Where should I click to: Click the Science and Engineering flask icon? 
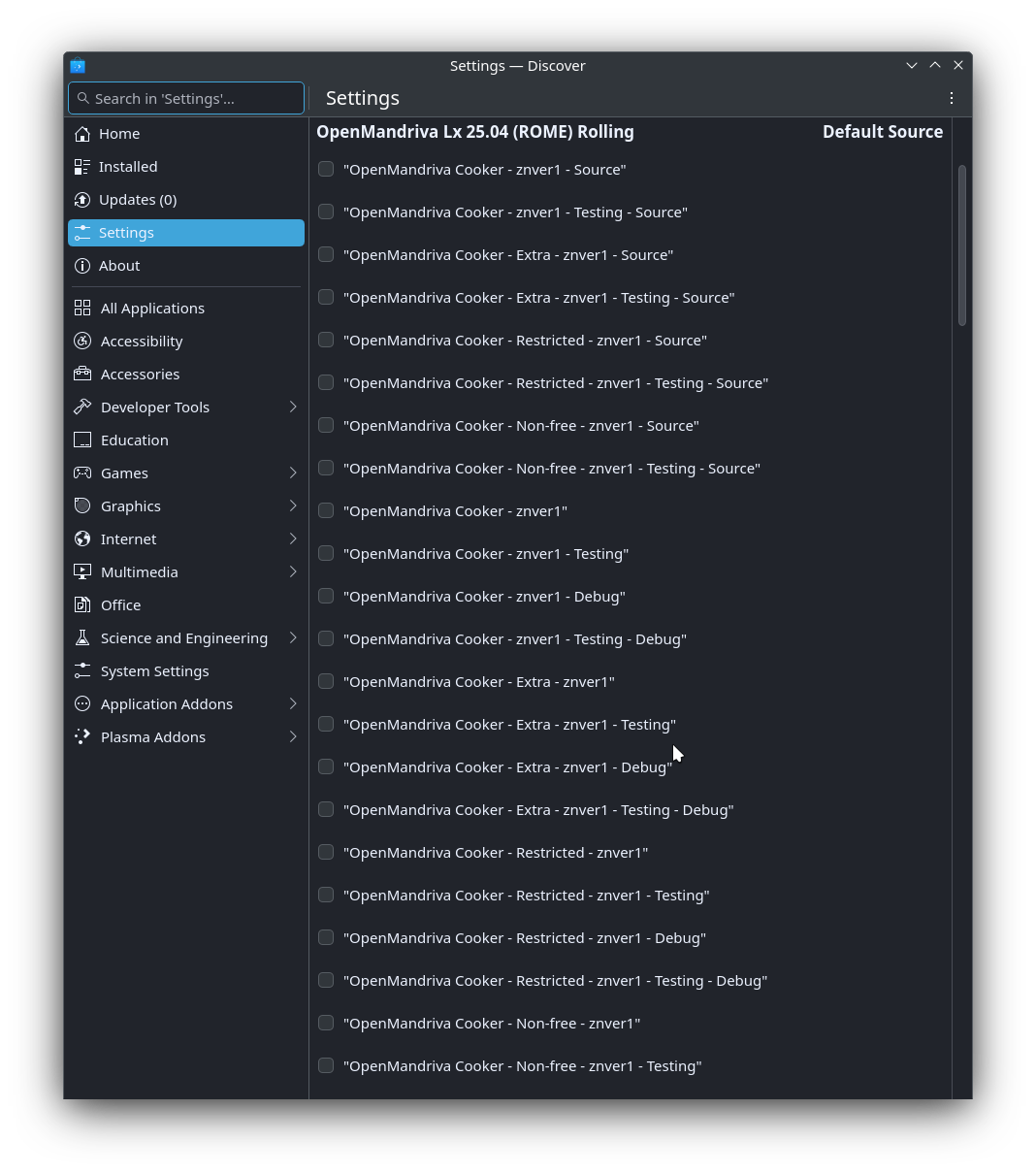click(x=82, y=638)
